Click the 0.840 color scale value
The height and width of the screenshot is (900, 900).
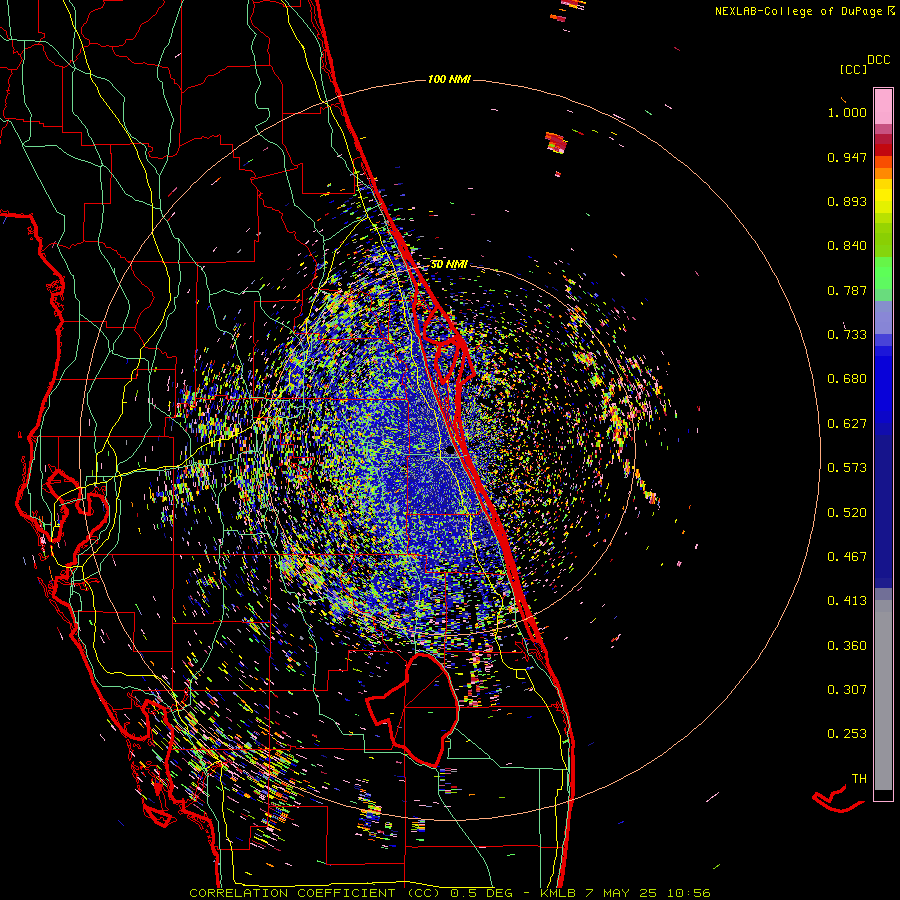pyautogui.click(x=847, y=246)
